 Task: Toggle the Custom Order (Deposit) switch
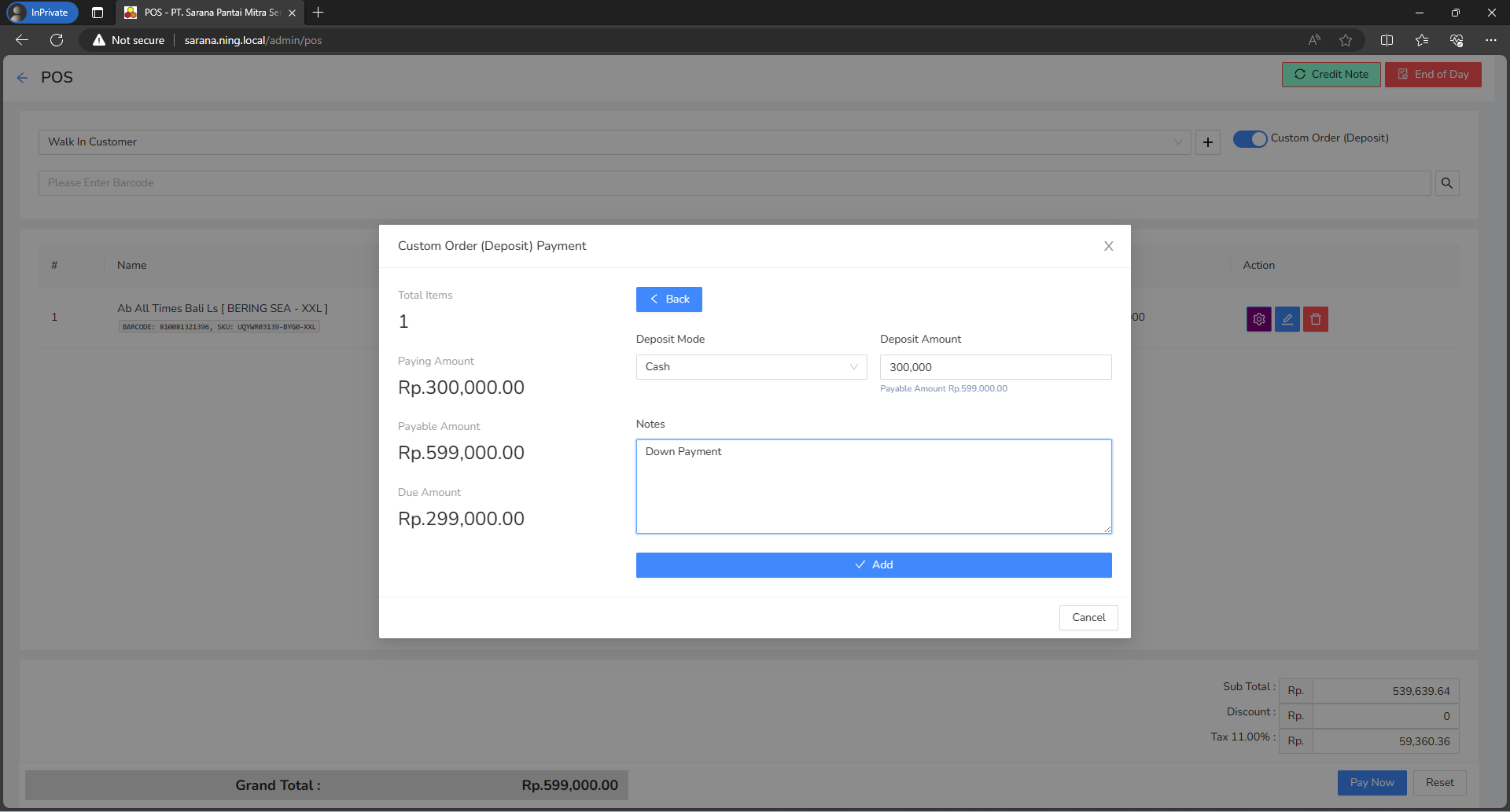click(x=1250, y=138)
